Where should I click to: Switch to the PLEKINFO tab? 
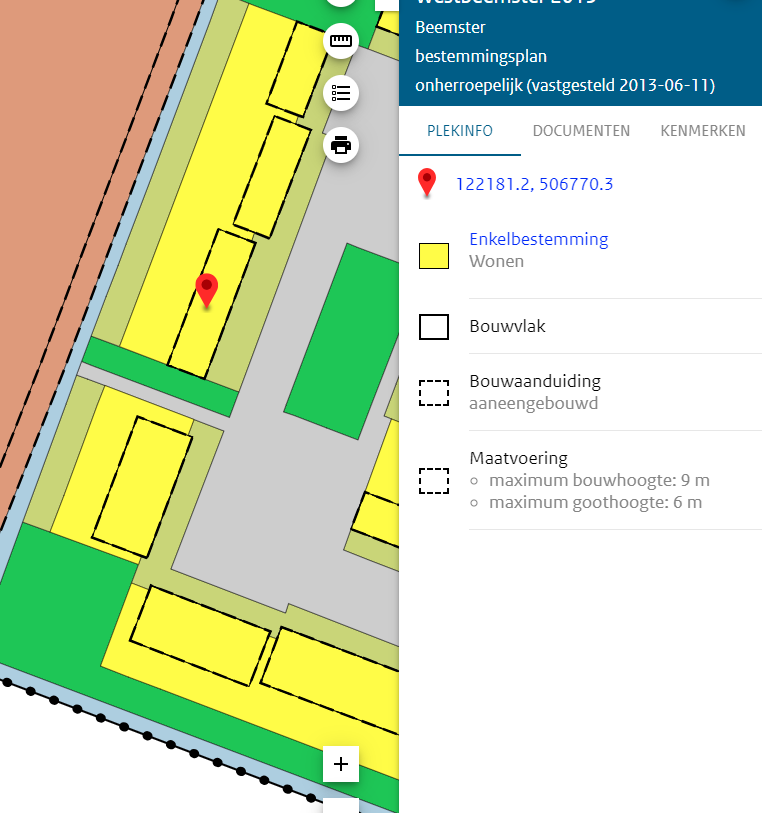460,131
